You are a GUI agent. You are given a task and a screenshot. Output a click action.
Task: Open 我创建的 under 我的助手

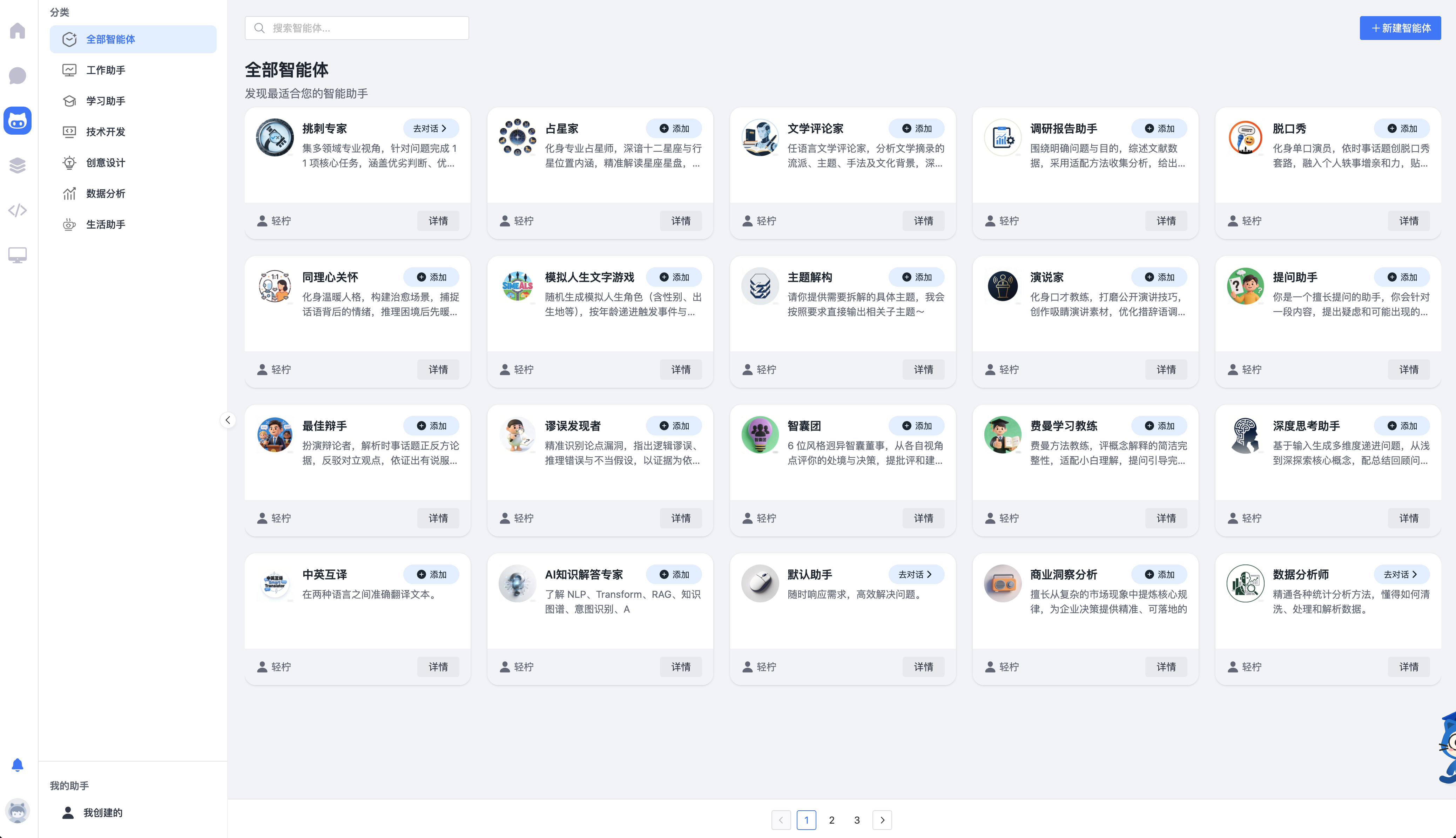point(133,813)
